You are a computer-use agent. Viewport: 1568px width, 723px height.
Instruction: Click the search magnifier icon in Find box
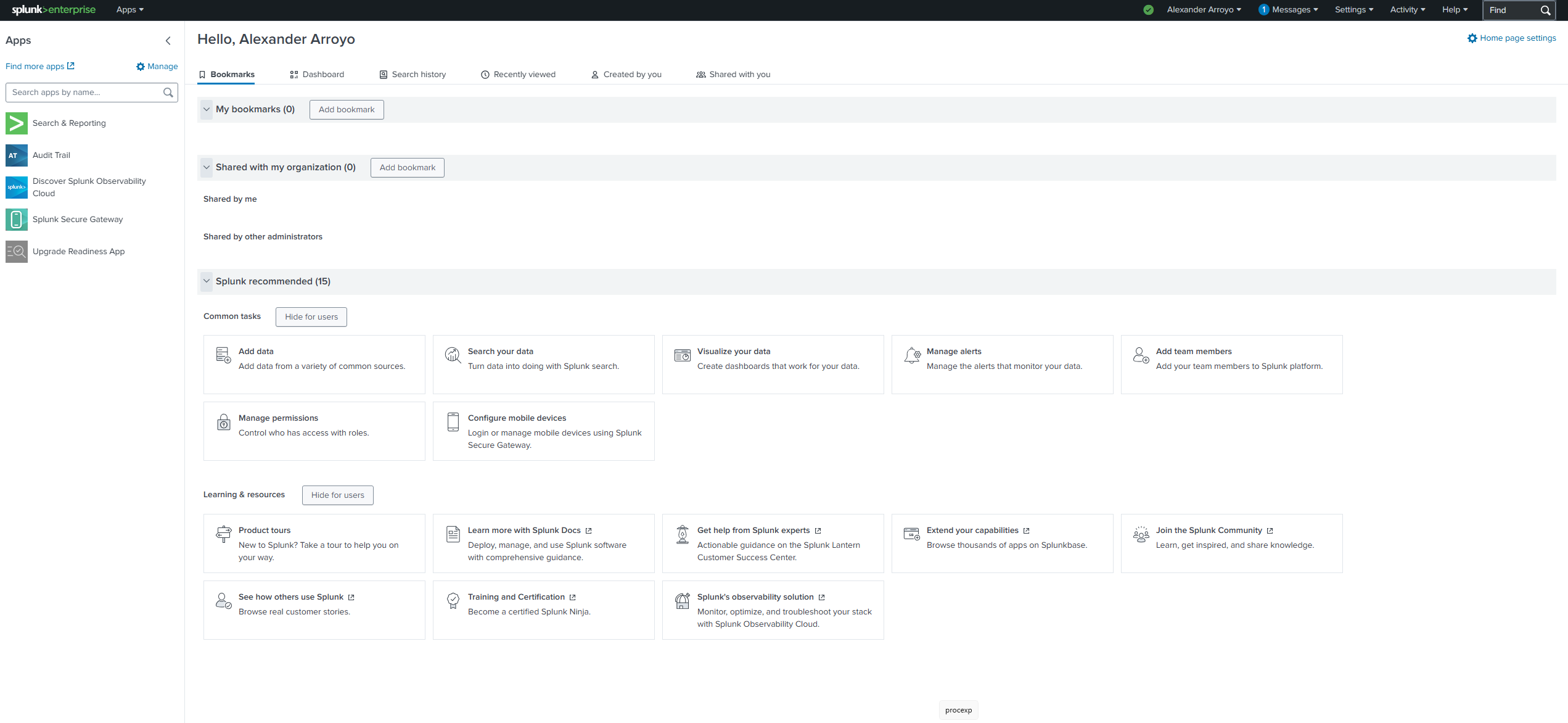click(x=1545, y=10)
